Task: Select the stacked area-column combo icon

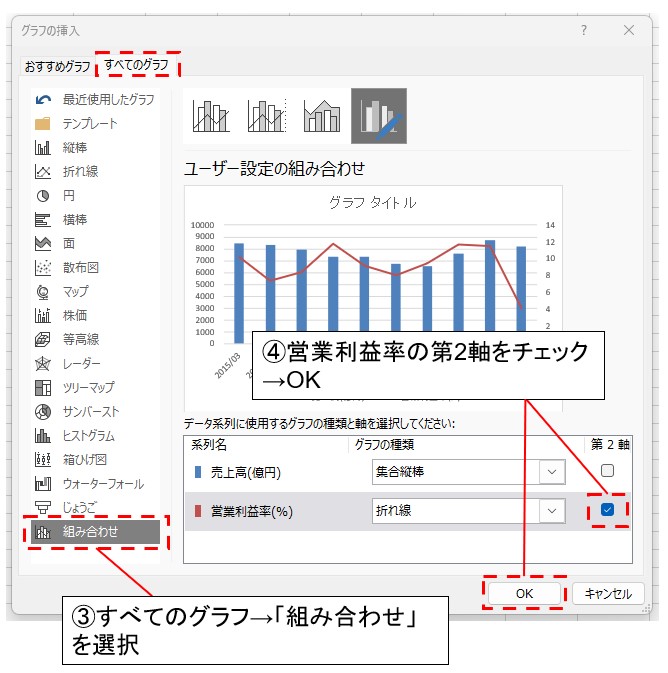Action: pos(322,116)
